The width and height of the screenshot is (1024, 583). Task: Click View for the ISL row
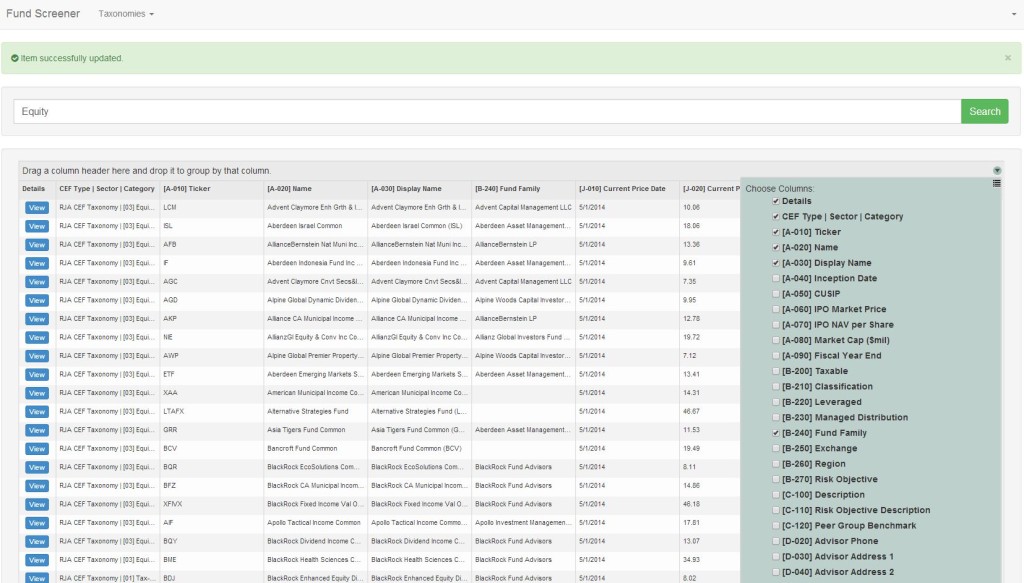click(37, 227)
